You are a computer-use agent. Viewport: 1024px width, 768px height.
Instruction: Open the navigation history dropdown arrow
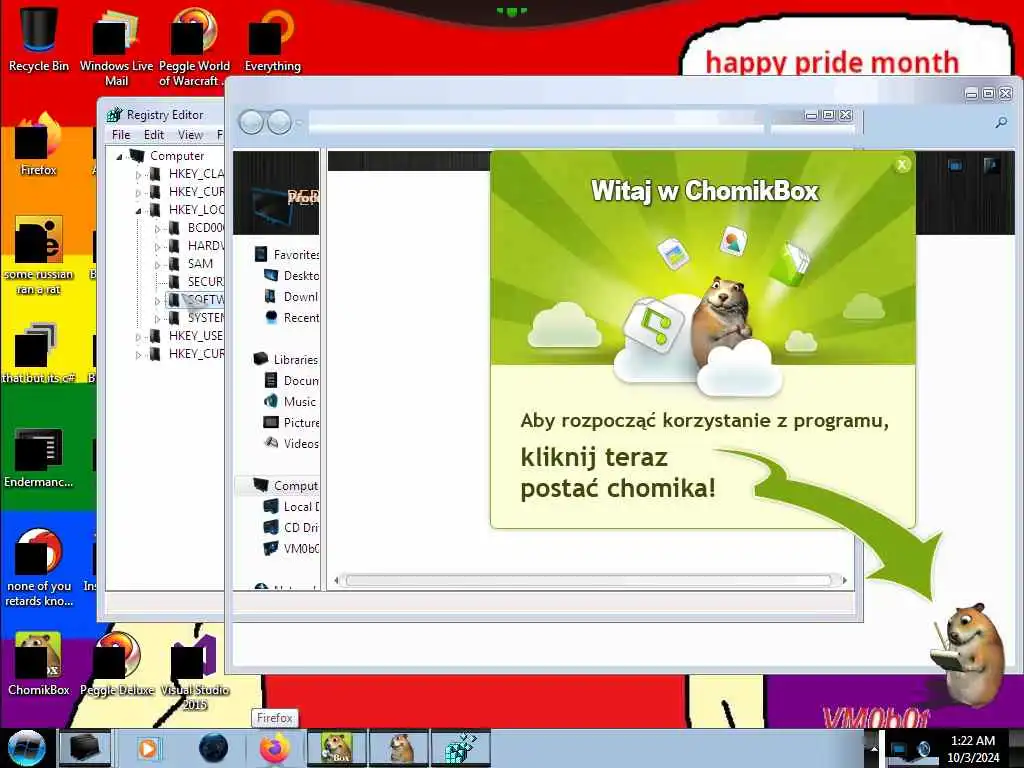pos(299,122)
